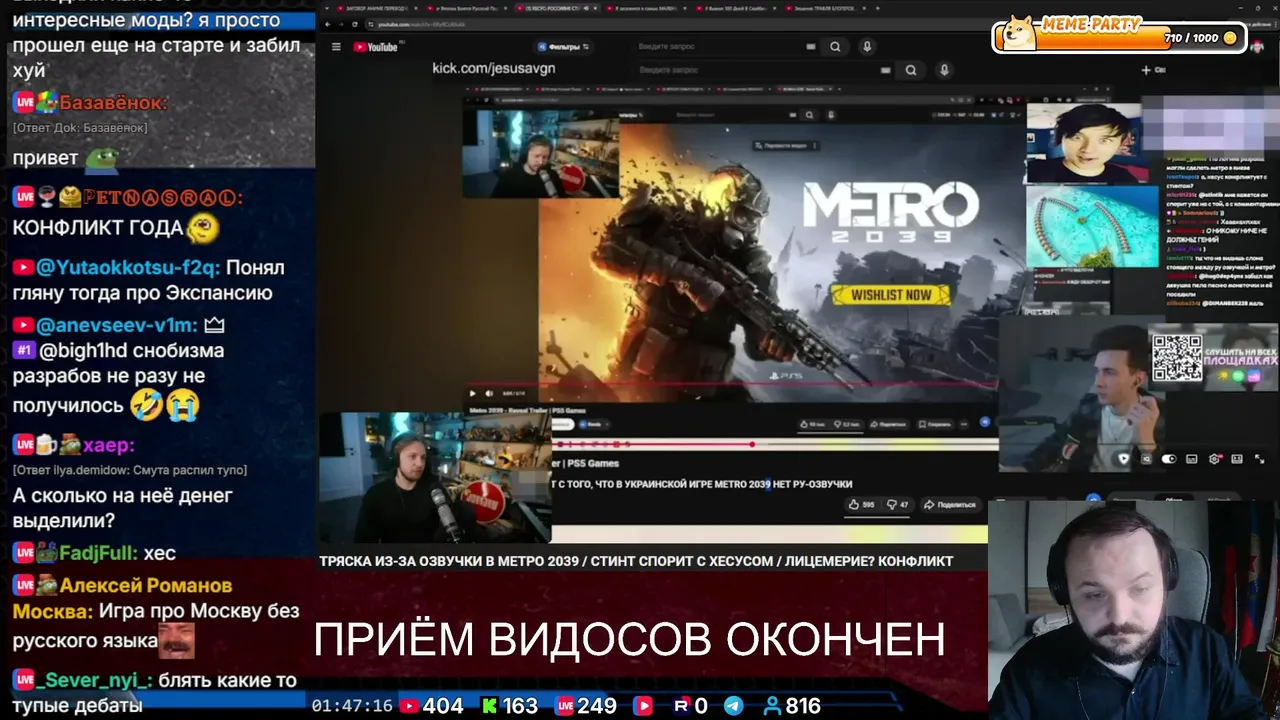Image resolution: width=1280 pixels, height=720 pixels.
Task: Mute the Metro trailer with the volume icon
Action: (x=489, y=393)
